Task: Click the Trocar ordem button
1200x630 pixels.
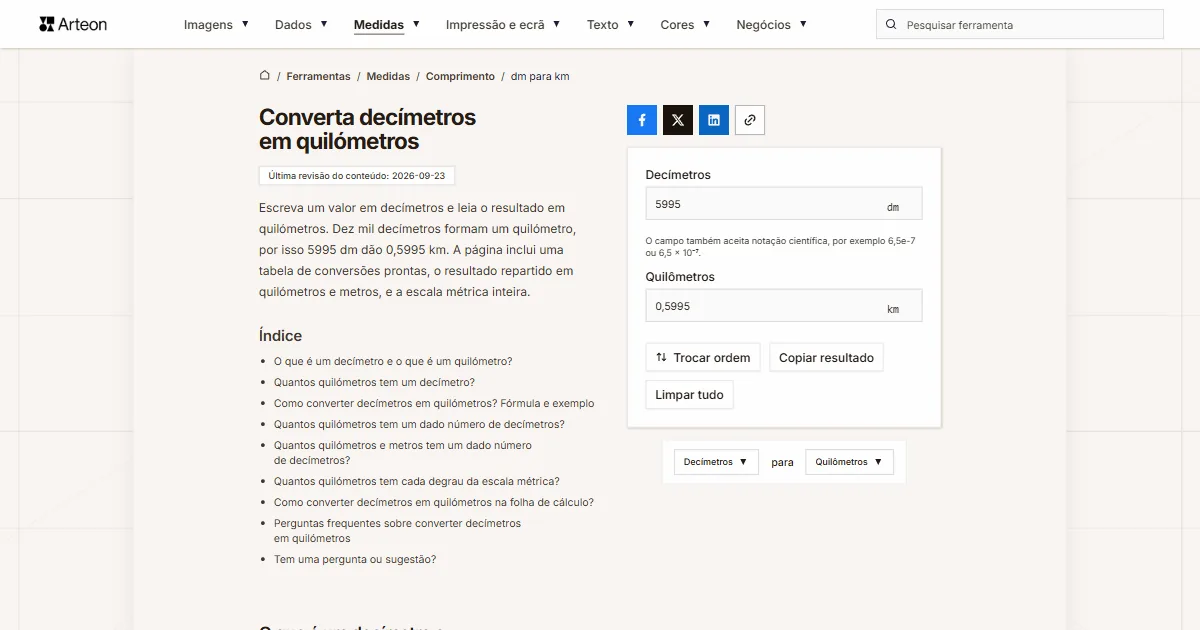Action: 703,358
